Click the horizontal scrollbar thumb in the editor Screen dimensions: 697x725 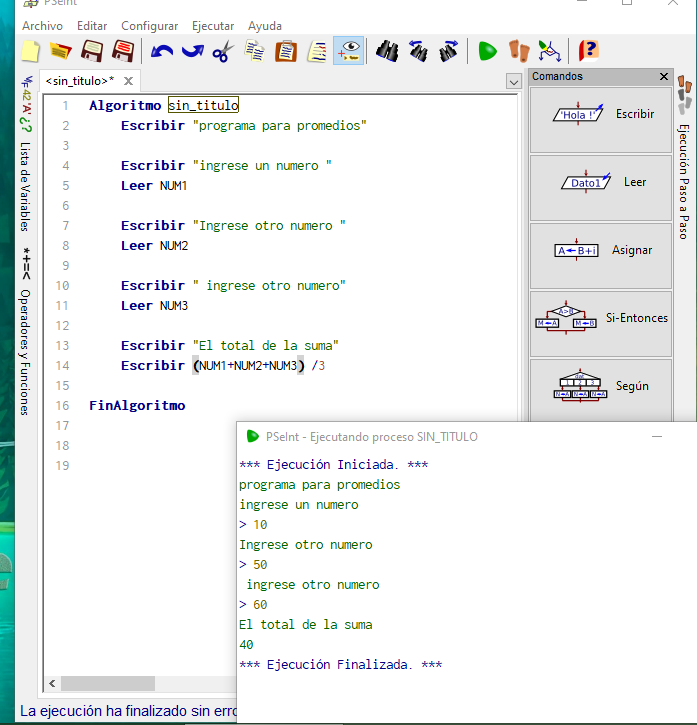108,683
